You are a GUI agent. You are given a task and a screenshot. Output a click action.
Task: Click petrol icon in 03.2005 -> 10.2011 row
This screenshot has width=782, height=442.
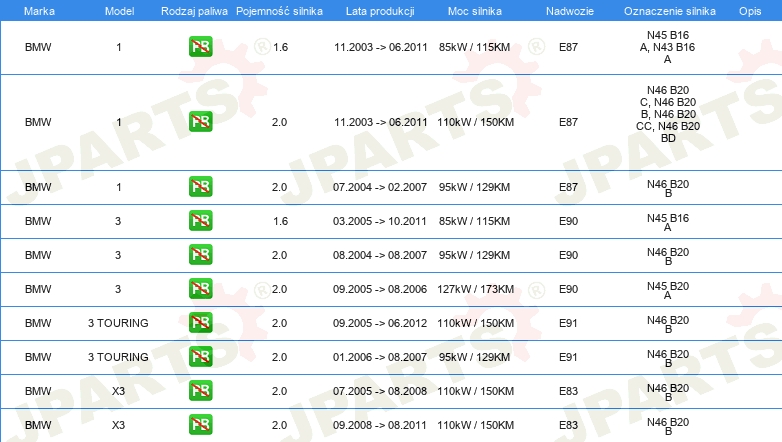[x=200, y=221]
